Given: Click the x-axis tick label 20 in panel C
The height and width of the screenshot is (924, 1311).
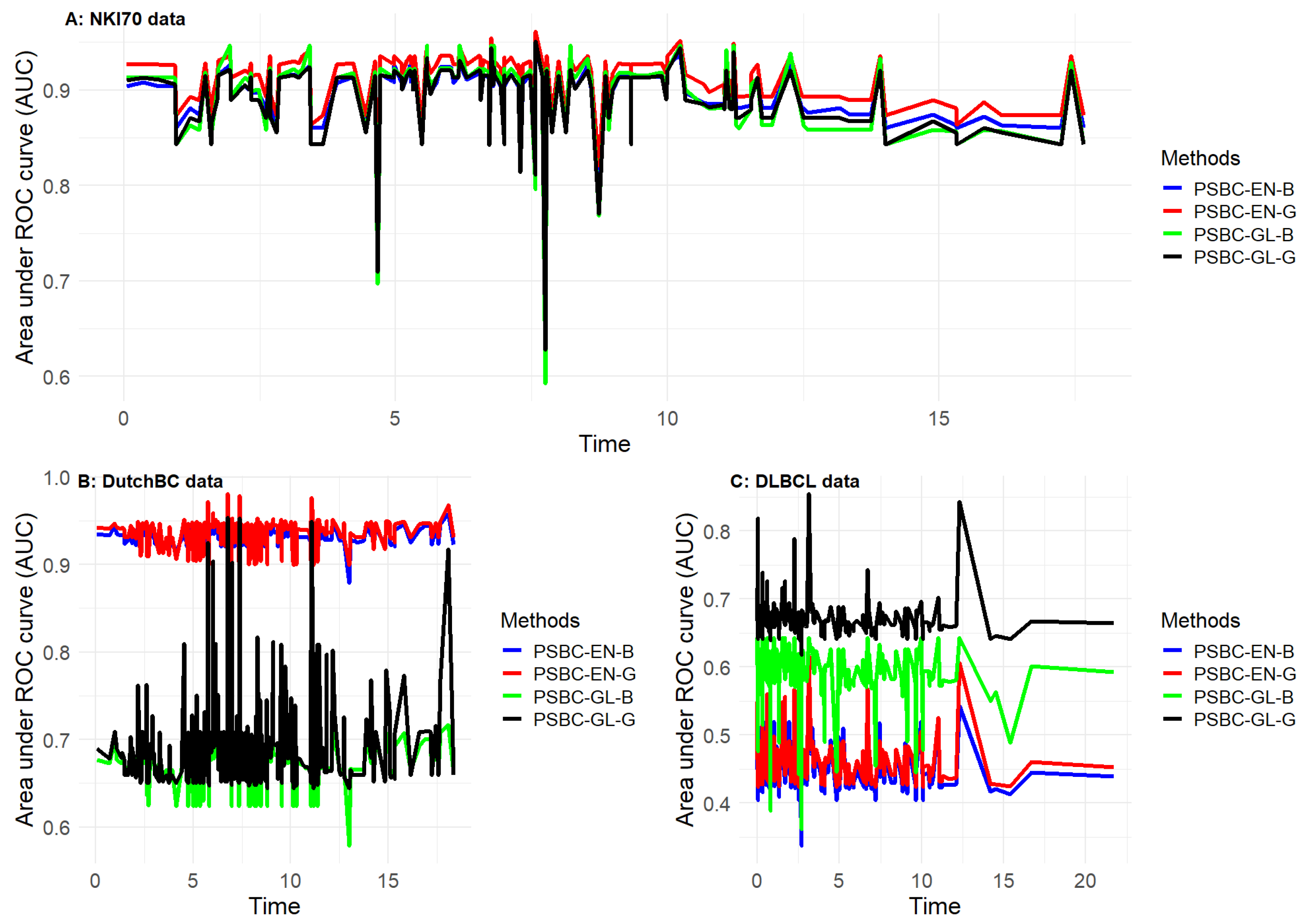Looking at the screenshot, I should pos(1084,880).
